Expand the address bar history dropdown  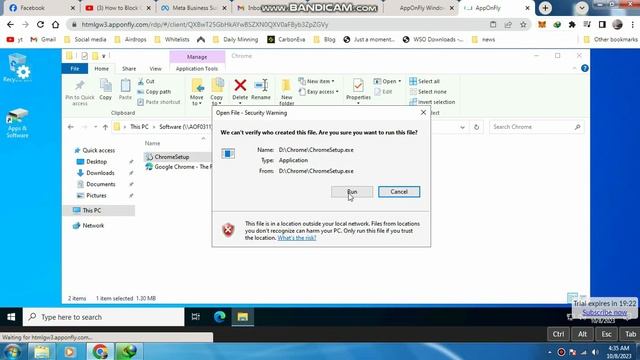(x=462, y=127)
